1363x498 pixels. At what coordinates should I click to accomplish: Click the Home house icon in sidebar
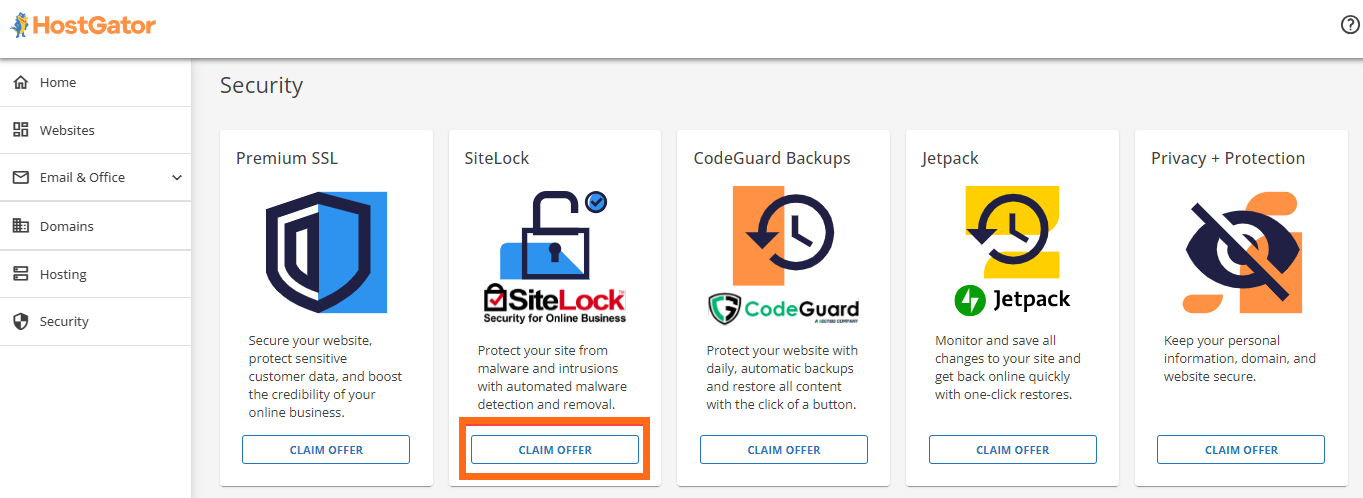[x=21, y=82]
